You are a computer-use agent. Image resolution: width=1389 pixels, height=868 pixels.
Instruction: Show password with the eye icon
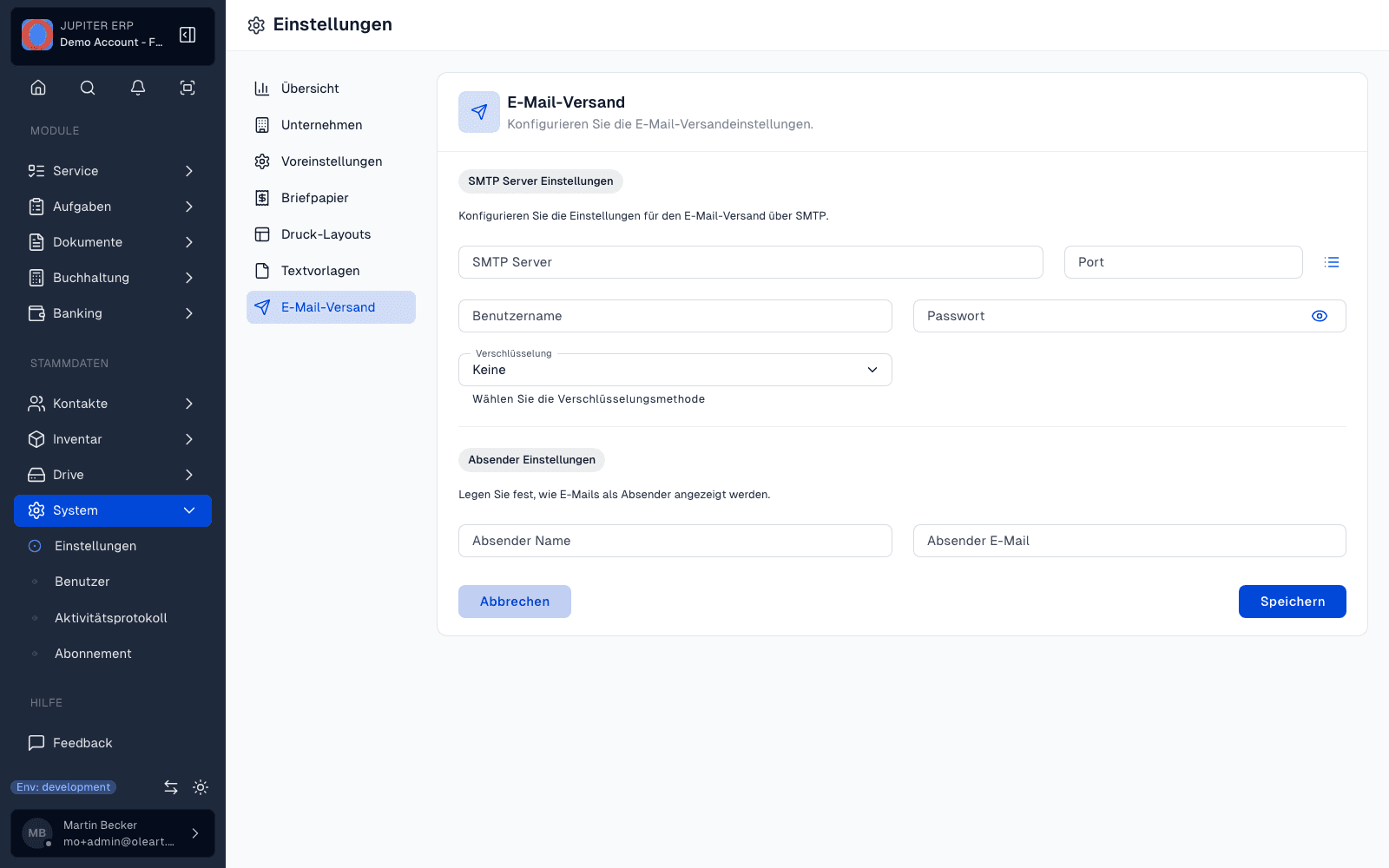(x=1320, y=316)
